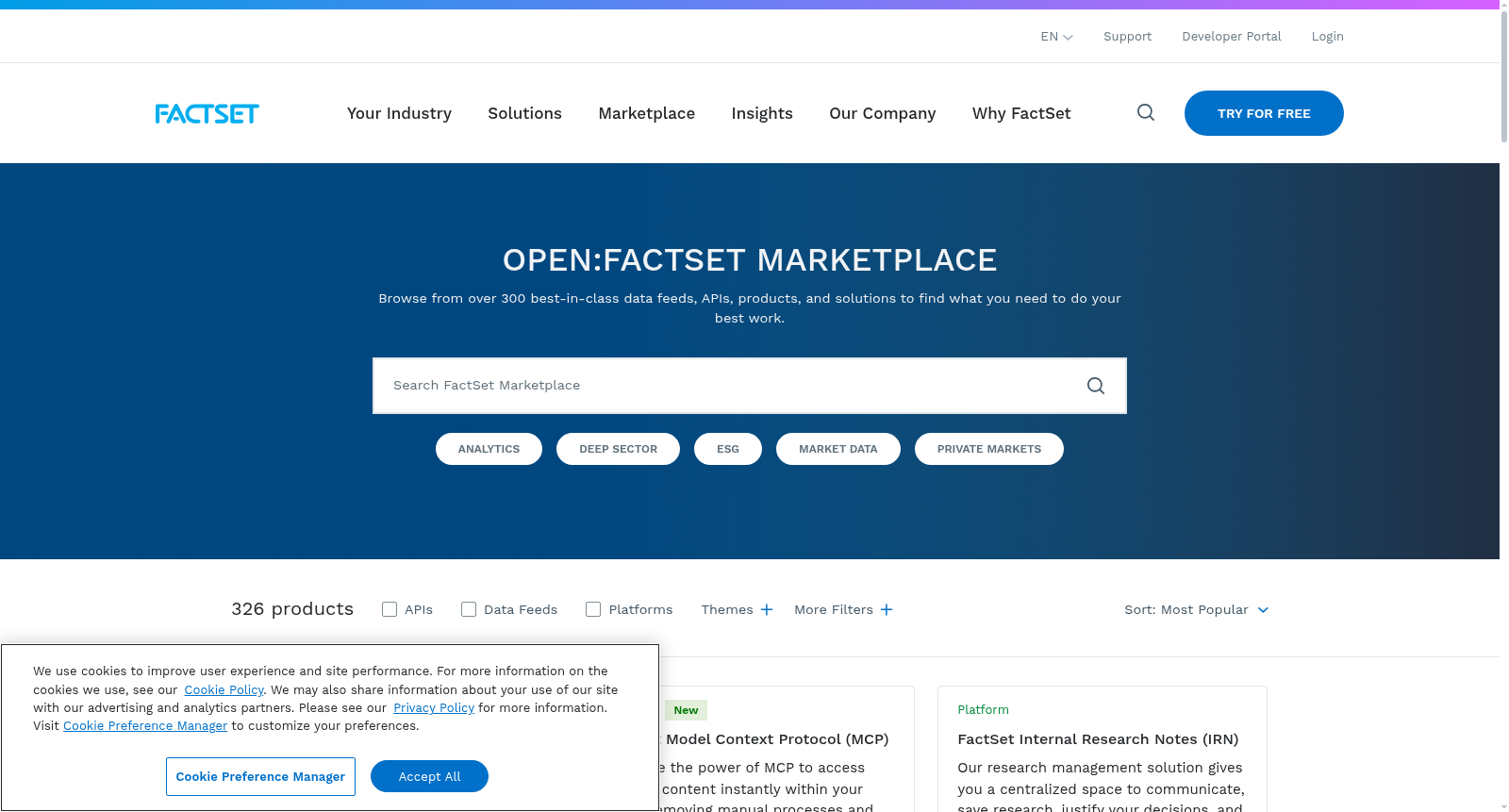This screenshot has height=812, width=1509.
Task: Click the Cookie Preference Manager button
Action: (260, 777)
